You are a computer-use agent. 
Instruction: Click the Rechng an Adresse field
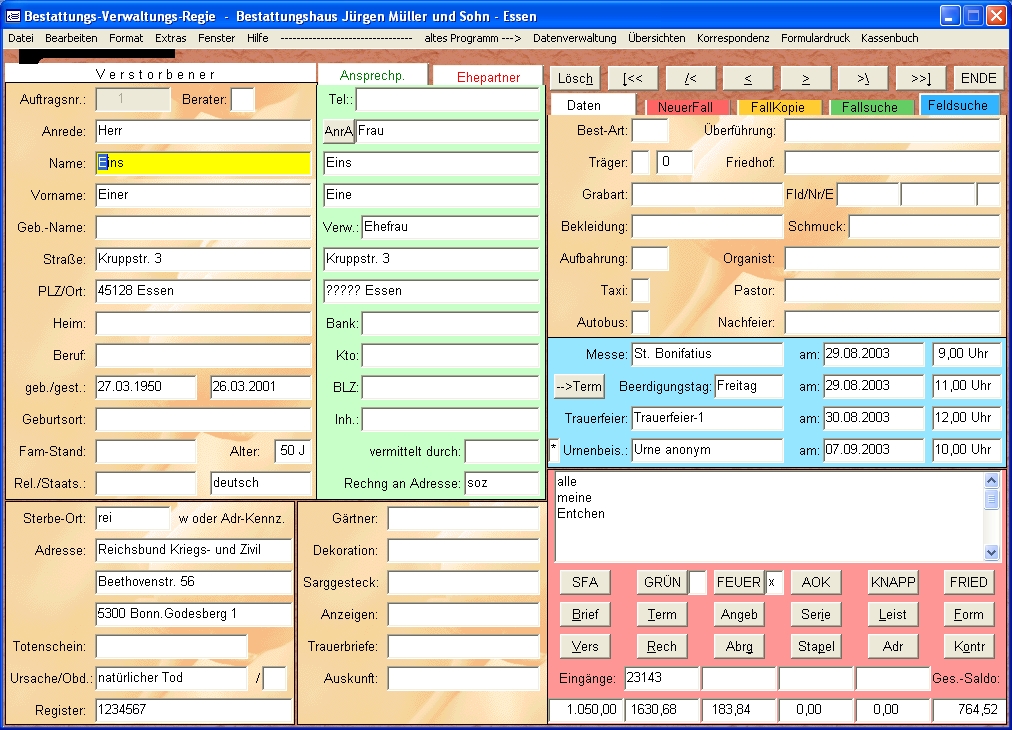pos(501,483)
